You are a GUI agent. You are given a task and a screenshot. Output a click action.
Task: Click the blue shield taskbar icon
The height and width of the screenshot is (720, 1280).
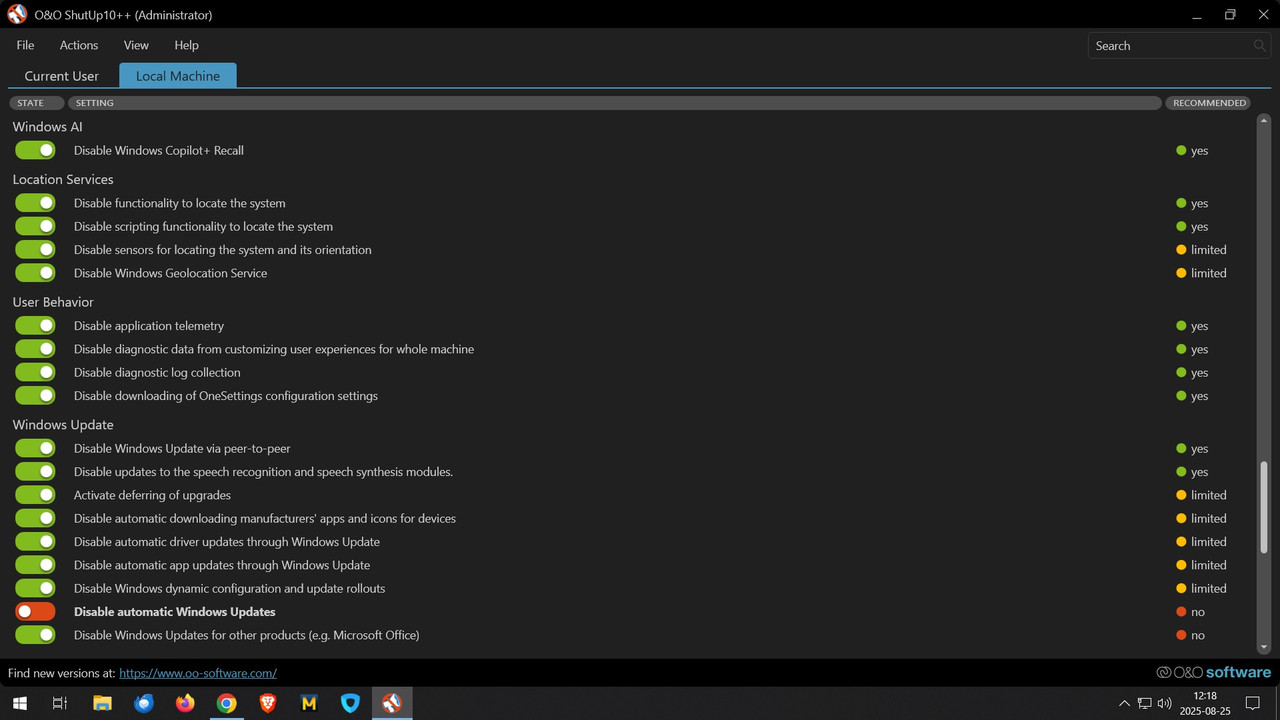coord(350,703)
